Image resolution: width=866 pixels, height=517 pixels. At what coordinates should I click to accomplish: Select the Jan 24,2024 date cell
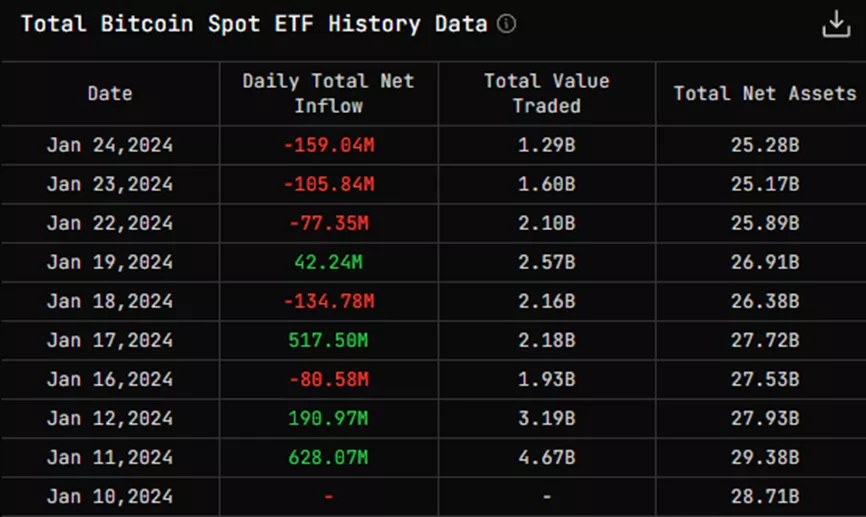tap(110, 145)
